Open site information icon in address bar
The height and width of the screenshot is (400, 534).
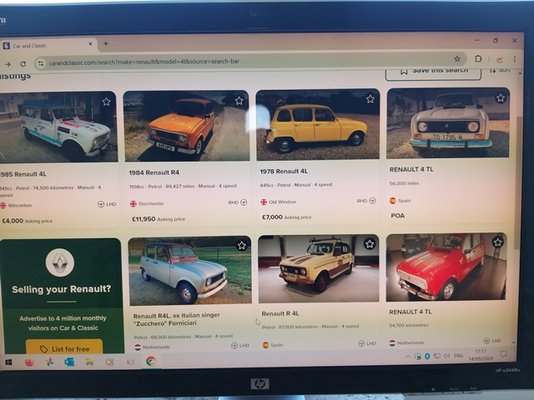(41, 63)
